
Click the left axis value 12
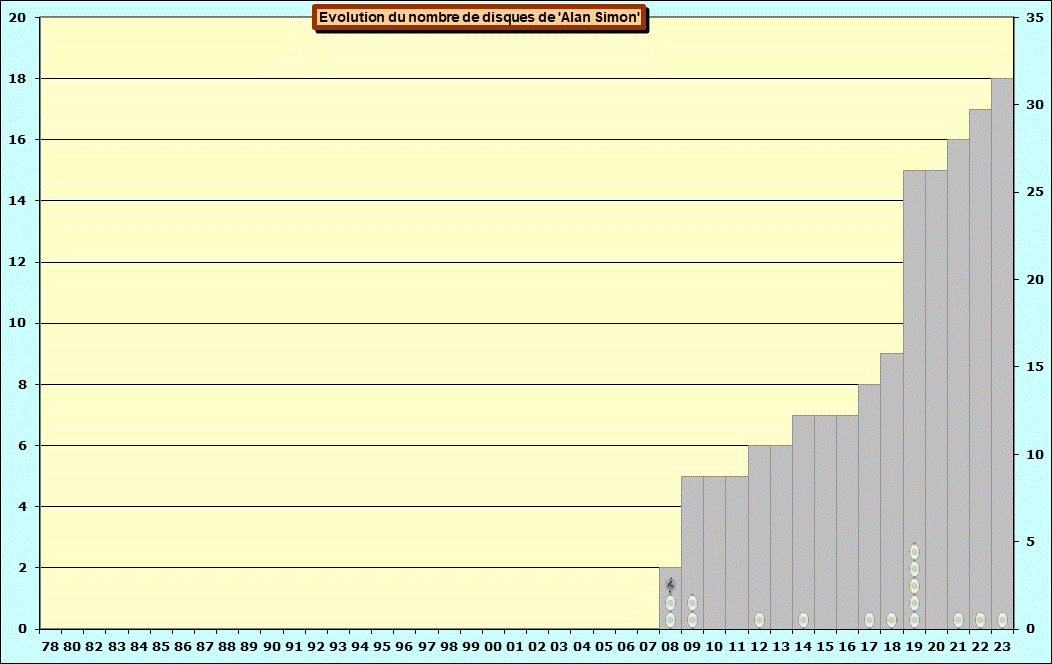17,262
